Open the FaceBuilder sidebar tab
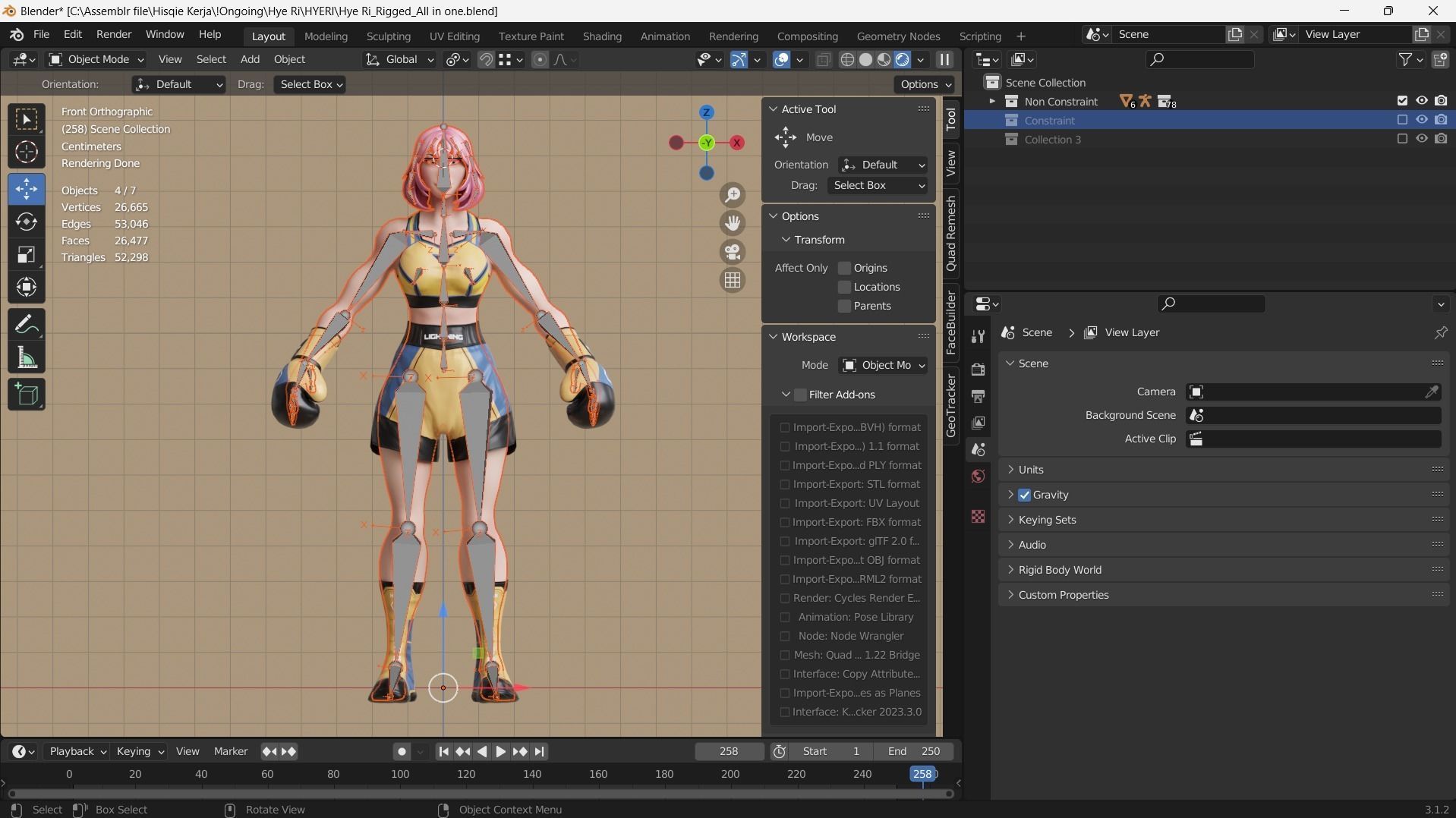 click(950, 322)
